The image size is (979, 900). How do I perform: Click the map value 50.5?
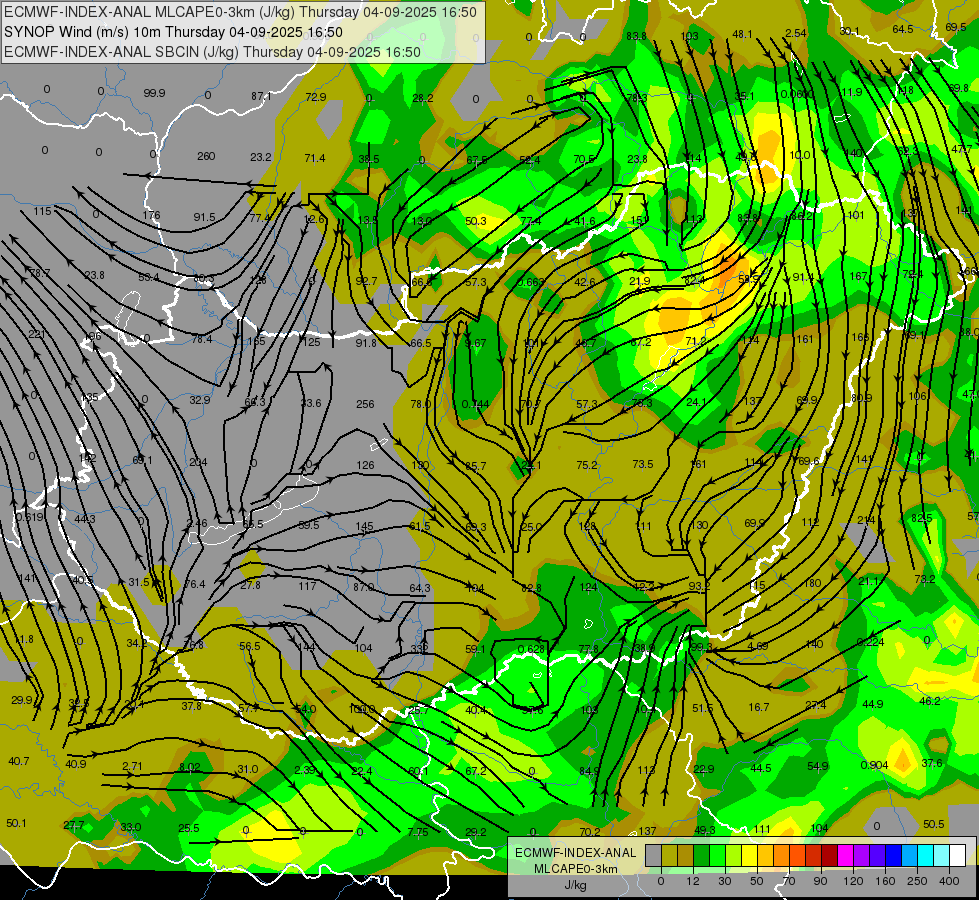click(x=933, y=824)
